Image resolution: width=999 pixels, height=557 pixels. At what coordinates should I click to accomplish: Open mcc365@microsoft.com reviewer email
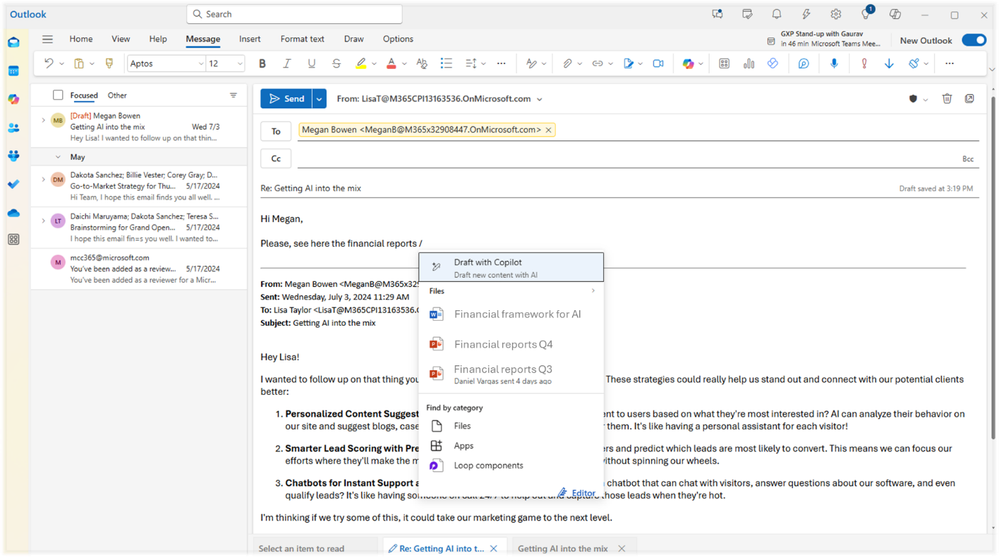(139, 269)
